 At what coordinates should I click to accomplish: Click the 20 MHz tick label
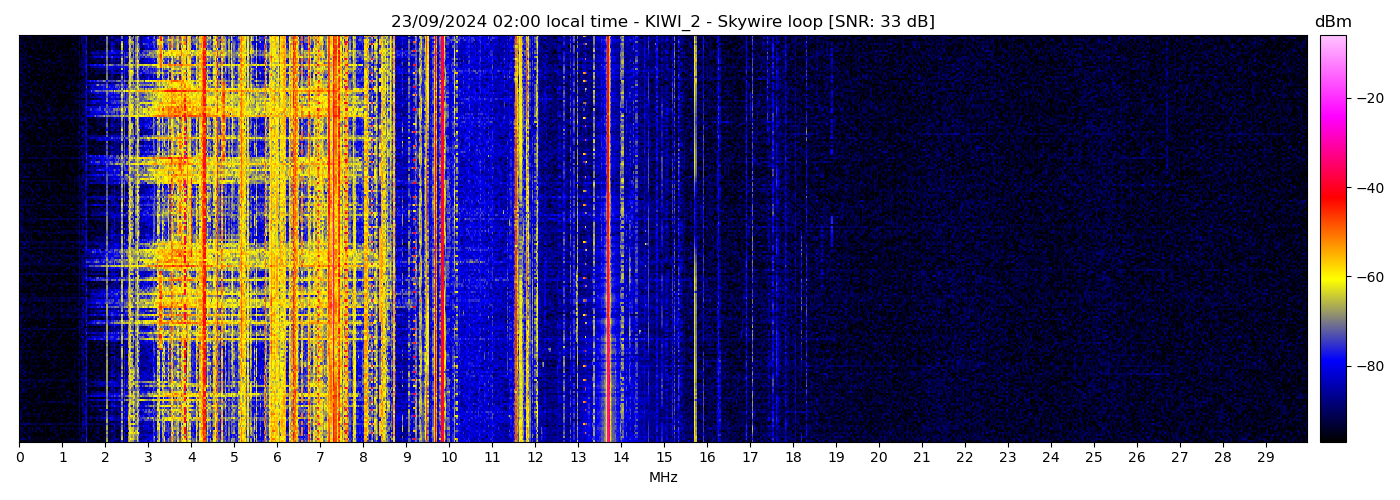[x=878, y=458]
